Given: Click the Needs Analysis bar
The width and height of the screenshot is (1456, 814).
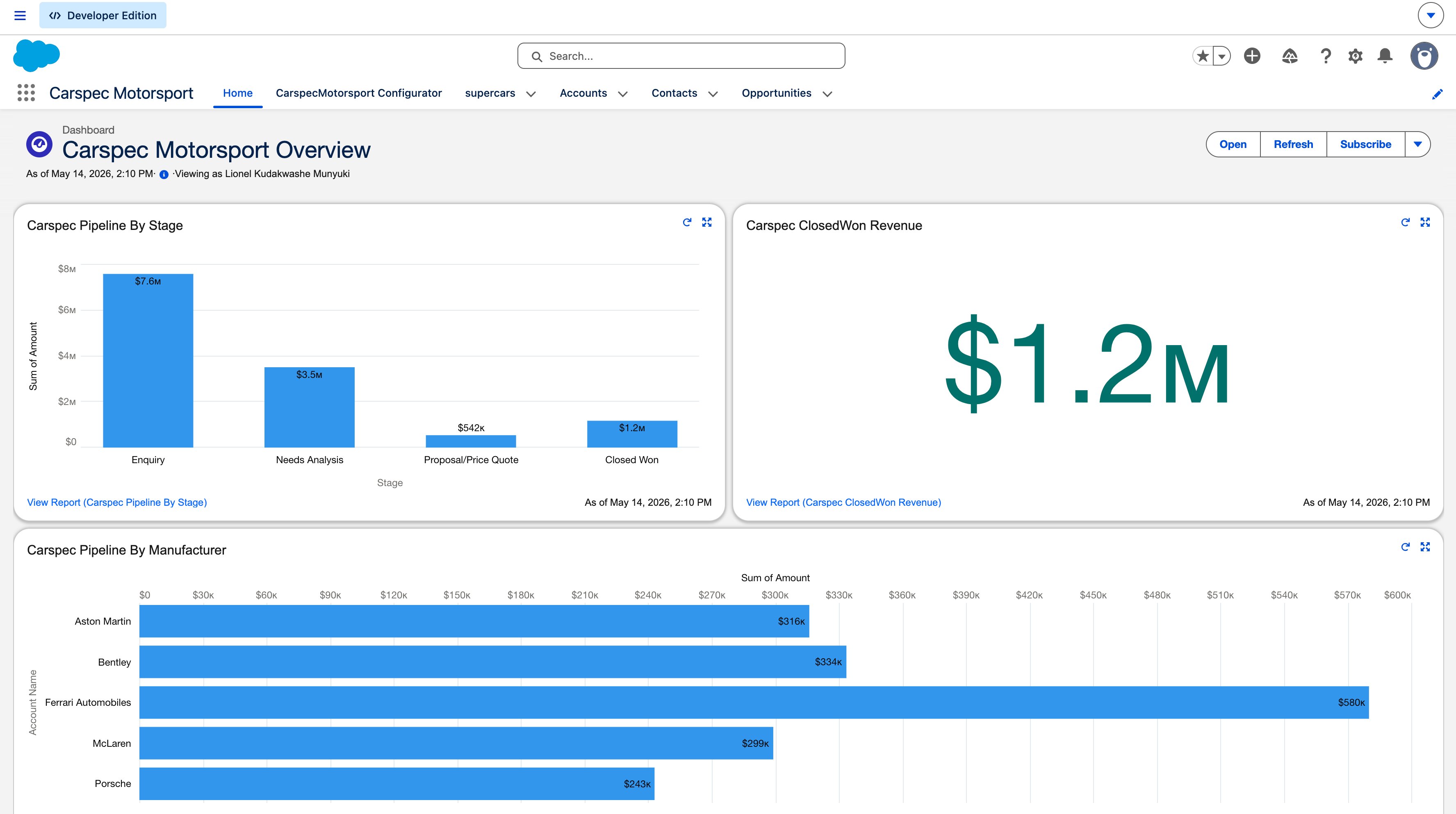Looking at the screenshot, I should click(x=309, y=407).
